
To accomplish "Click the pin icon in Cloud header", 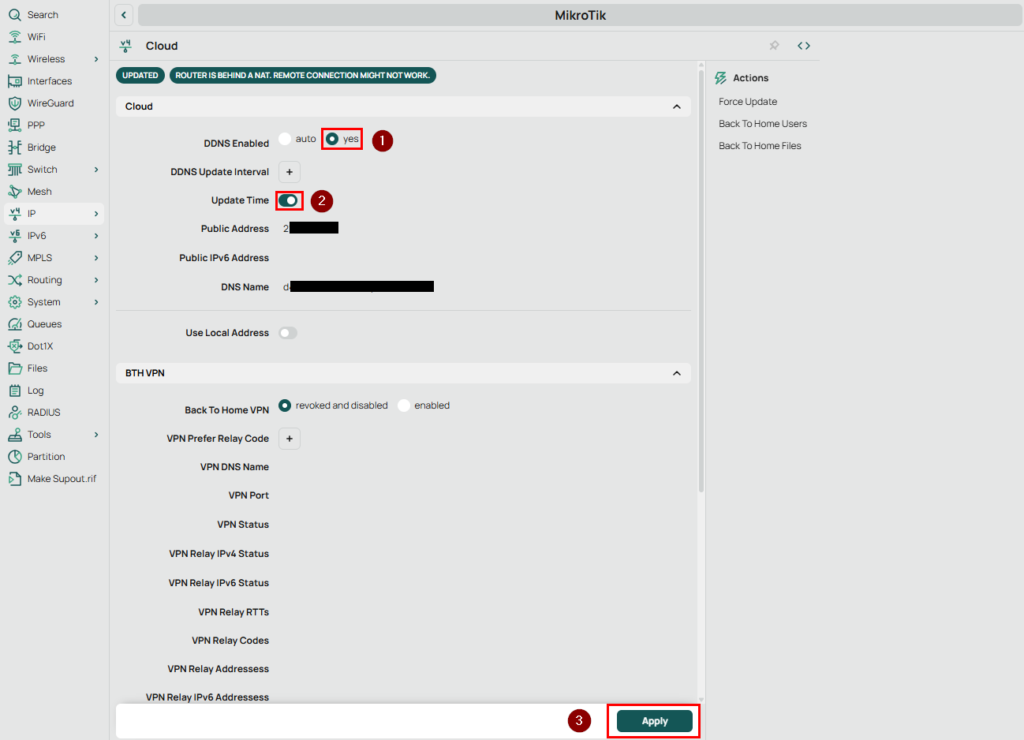I will 774,46.
